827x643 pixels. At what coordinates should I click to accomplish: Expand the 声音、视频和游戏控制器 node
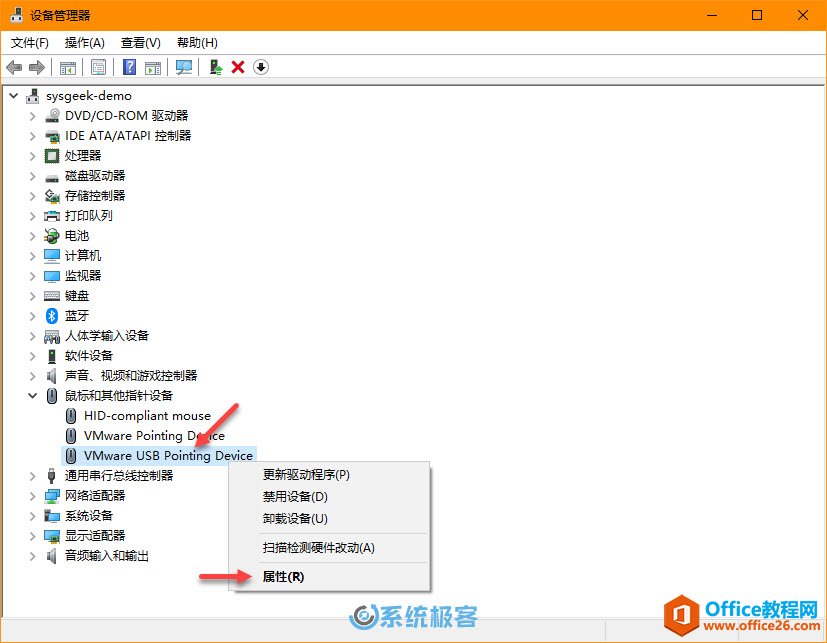coord(33,376)
